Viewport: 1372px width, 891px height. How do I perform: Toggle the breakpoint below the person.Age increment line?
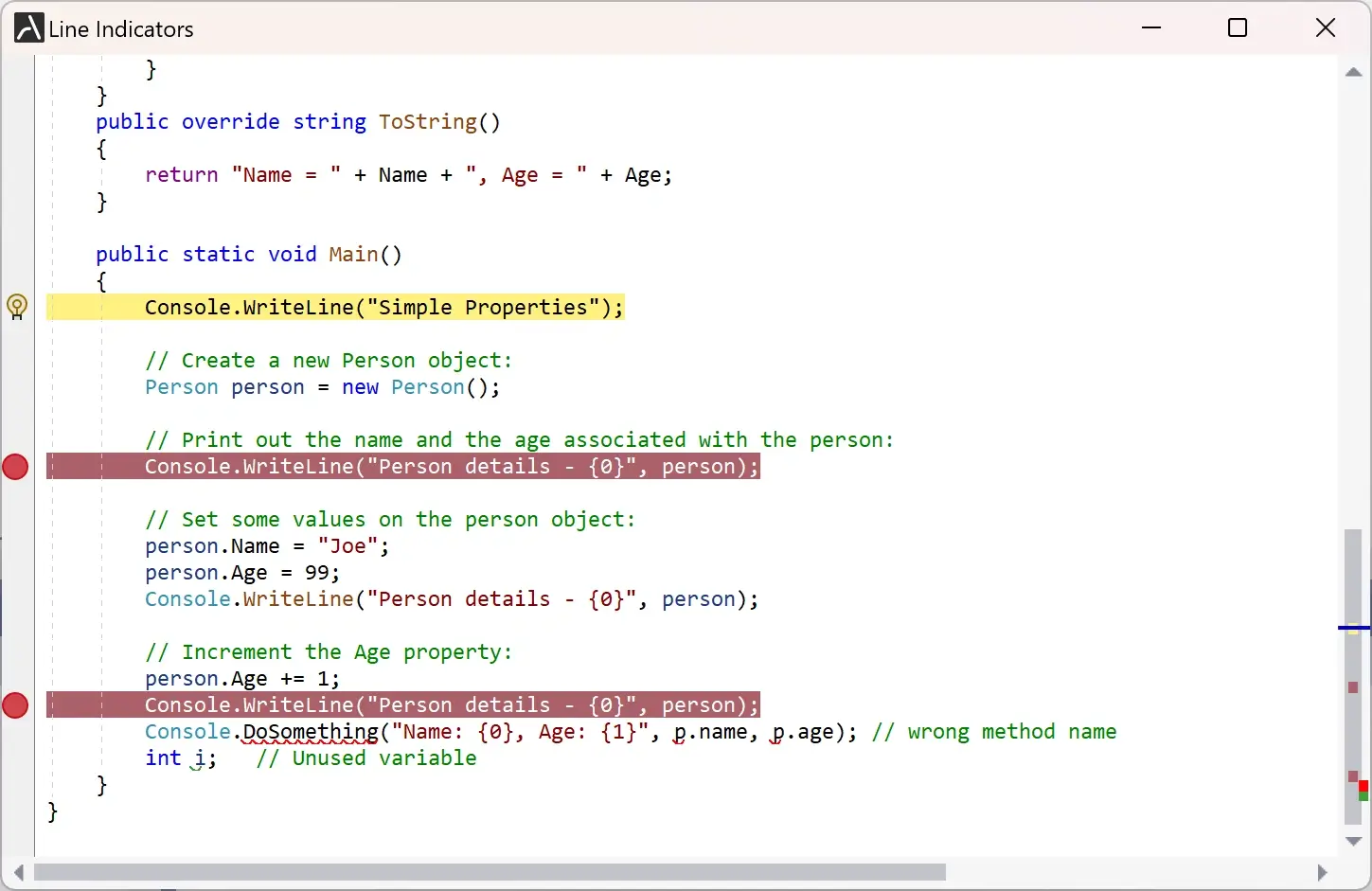16,705
